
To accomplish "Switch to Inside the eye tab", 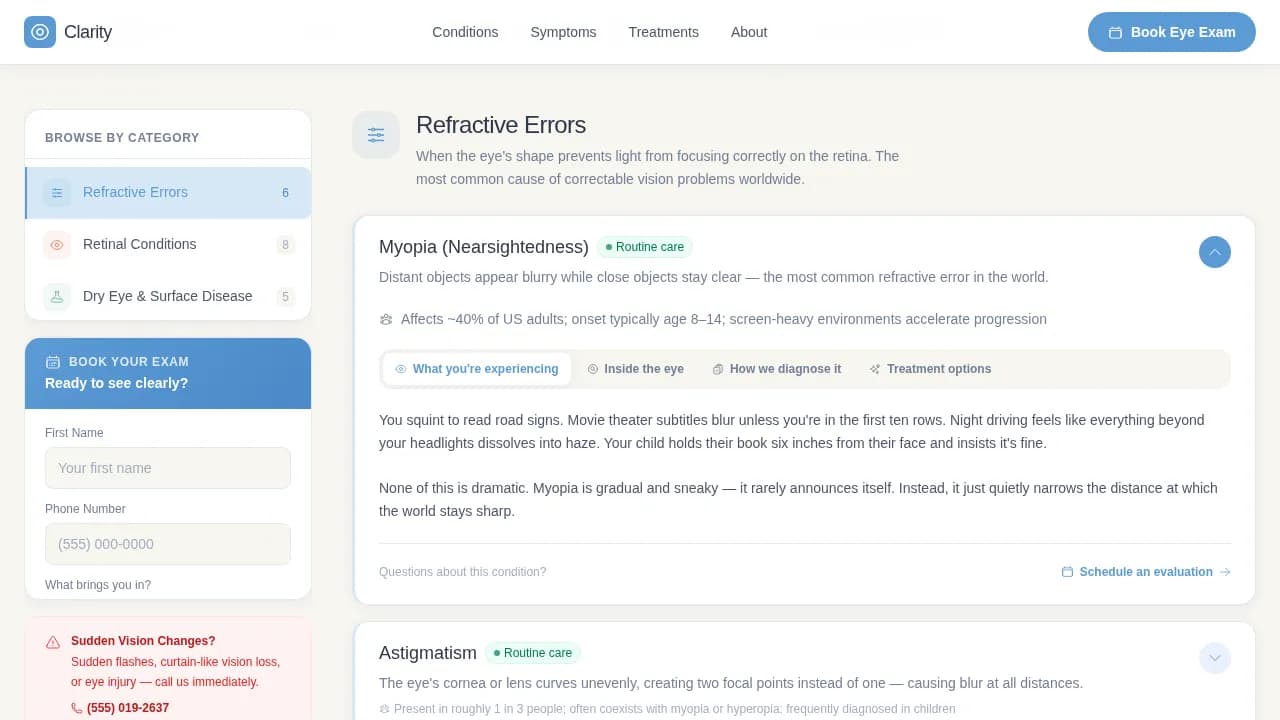I will pos(636,369).
